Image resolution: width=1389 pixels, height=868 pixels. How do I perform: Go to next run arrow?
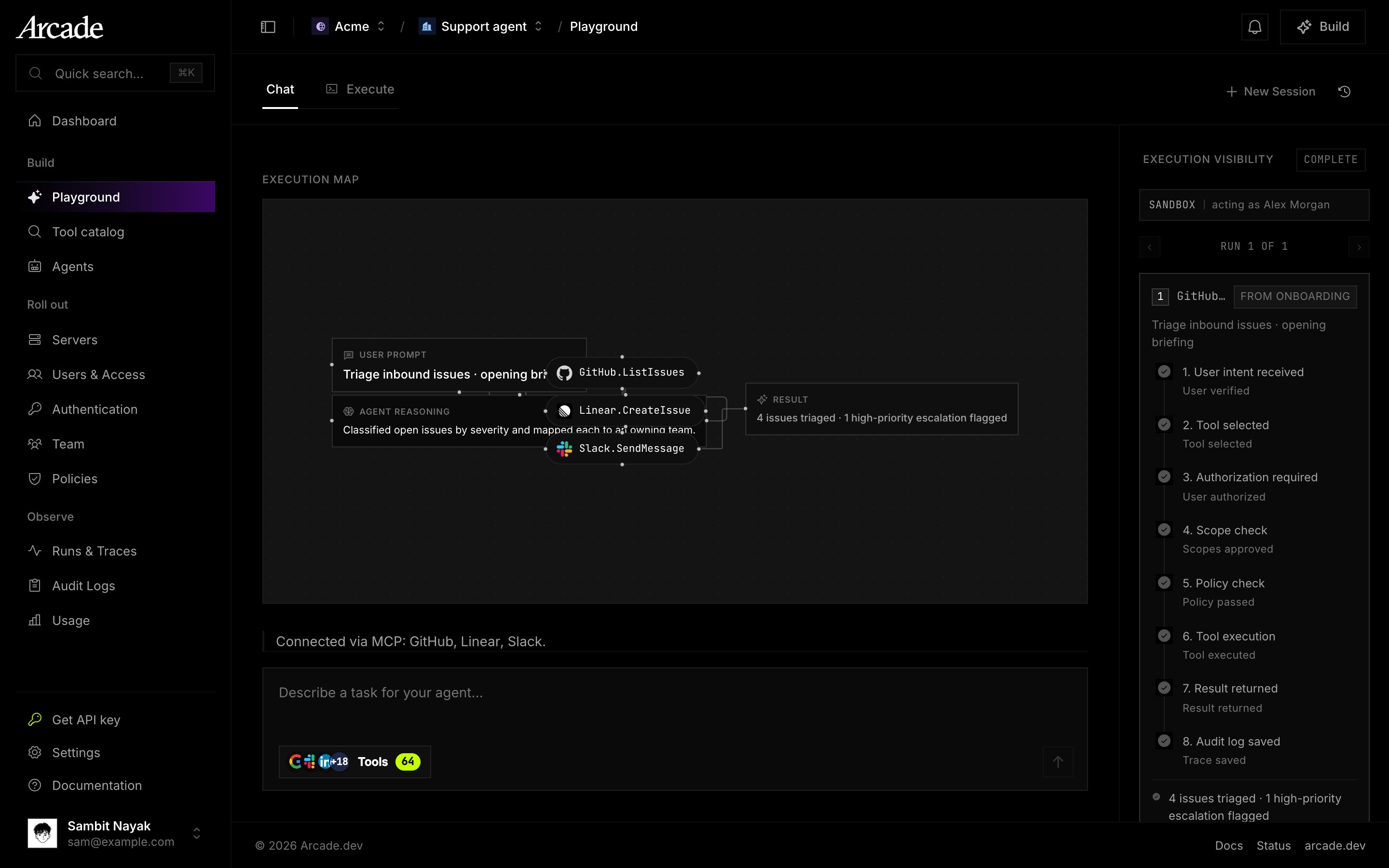pyautogui.click(x=1359, y=247)
